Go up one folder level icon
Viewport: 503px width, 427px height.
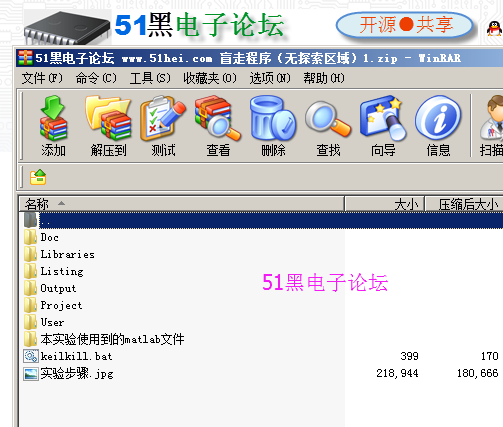pos(38,177)
